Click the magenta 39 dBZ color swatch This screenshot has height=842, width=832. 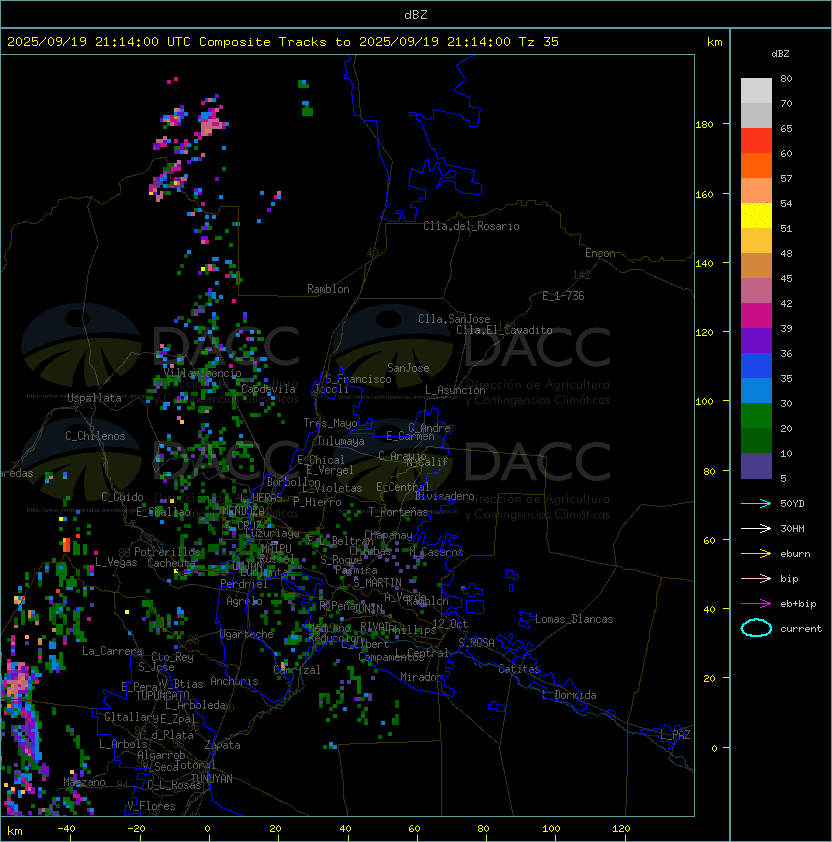pyautogui.click(x=756, y=316)
